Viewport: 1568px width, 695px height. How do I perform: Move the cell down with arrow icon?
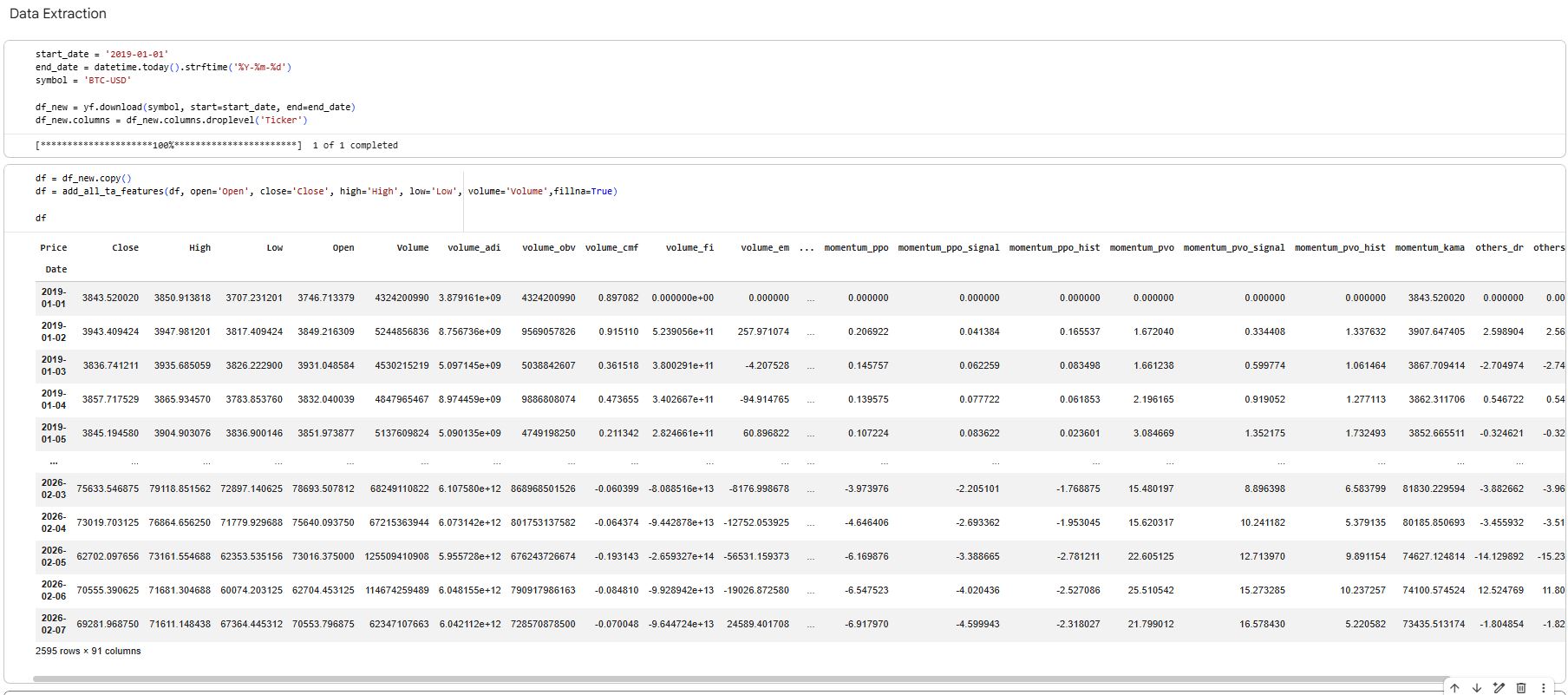1476,688
